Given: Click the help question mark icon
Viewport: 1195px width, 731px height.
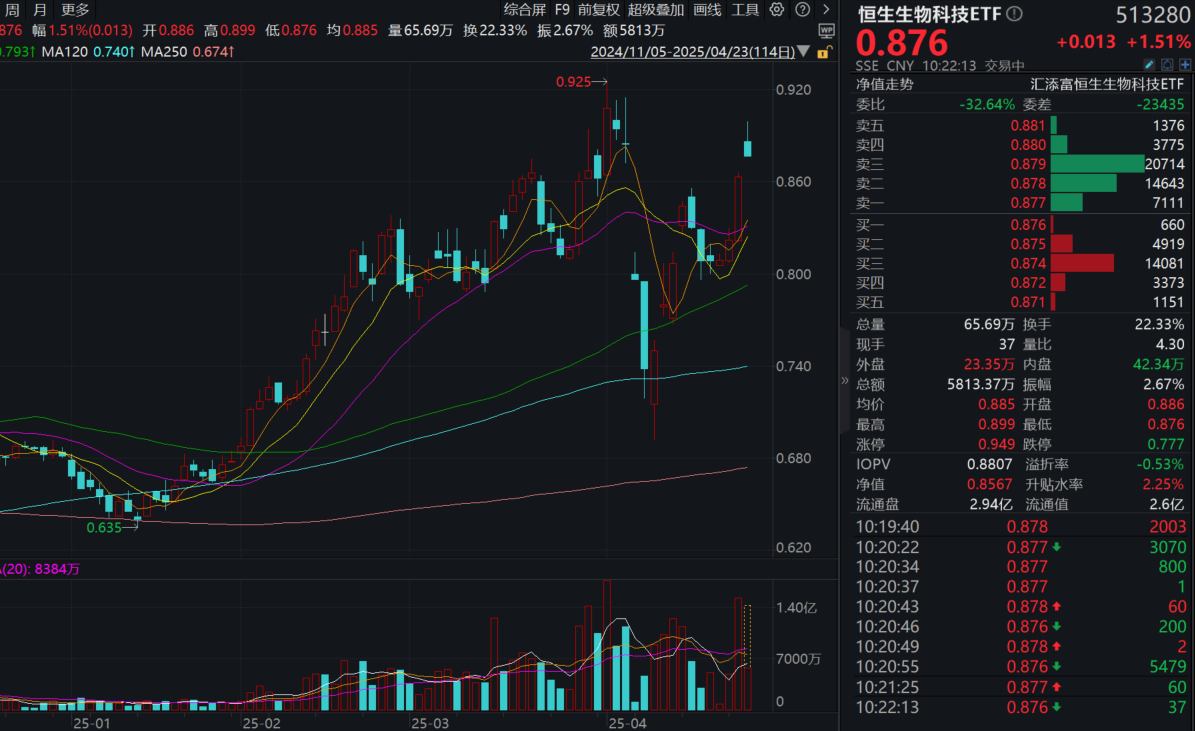Looking at the screenshot, I should pyautogui.click(x=801, y=10).
